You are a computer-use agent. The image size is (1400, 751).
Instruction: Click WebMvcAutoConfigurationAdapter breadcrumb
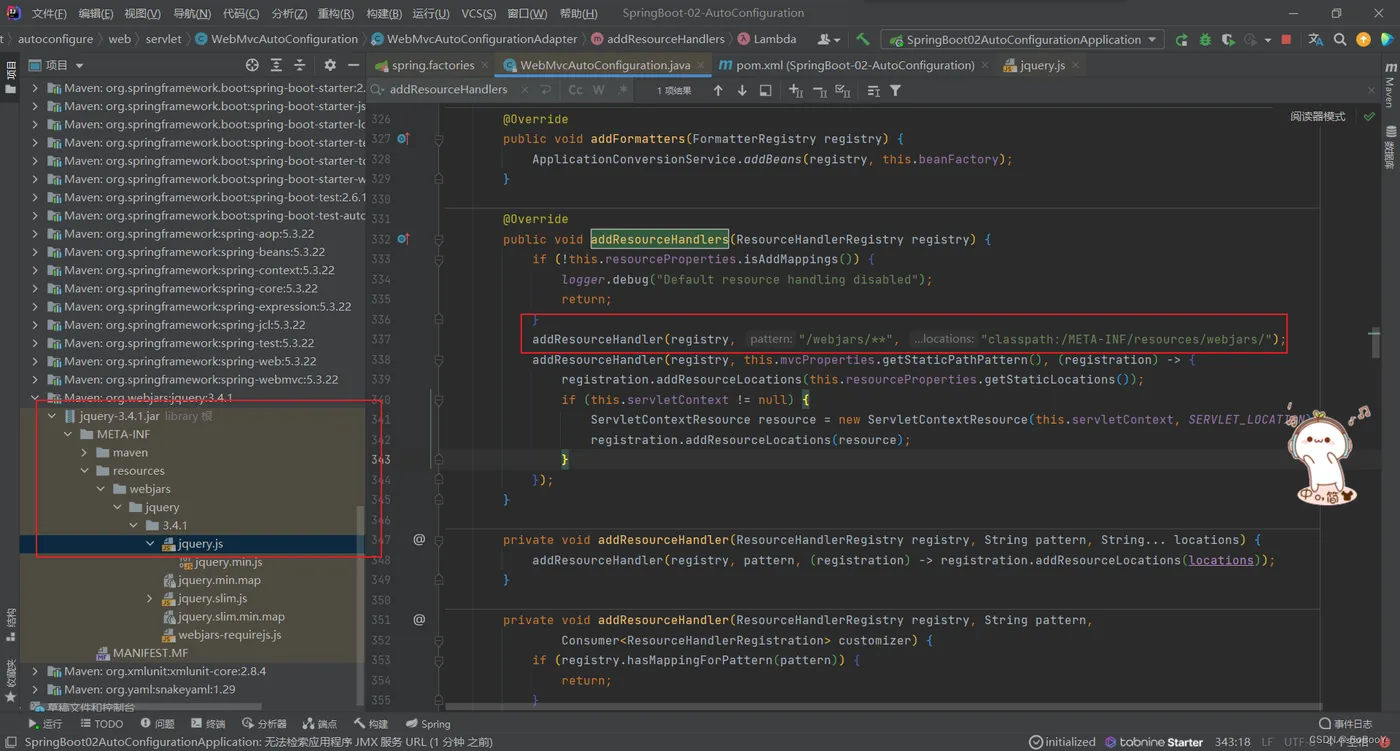(x=474, y=40)
